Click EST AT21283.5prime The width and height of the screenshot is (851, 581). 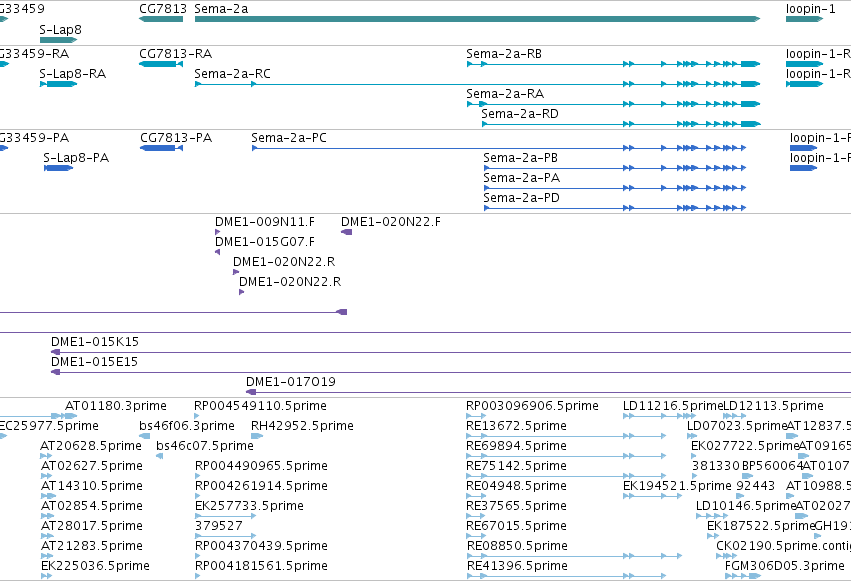point(47,556)
